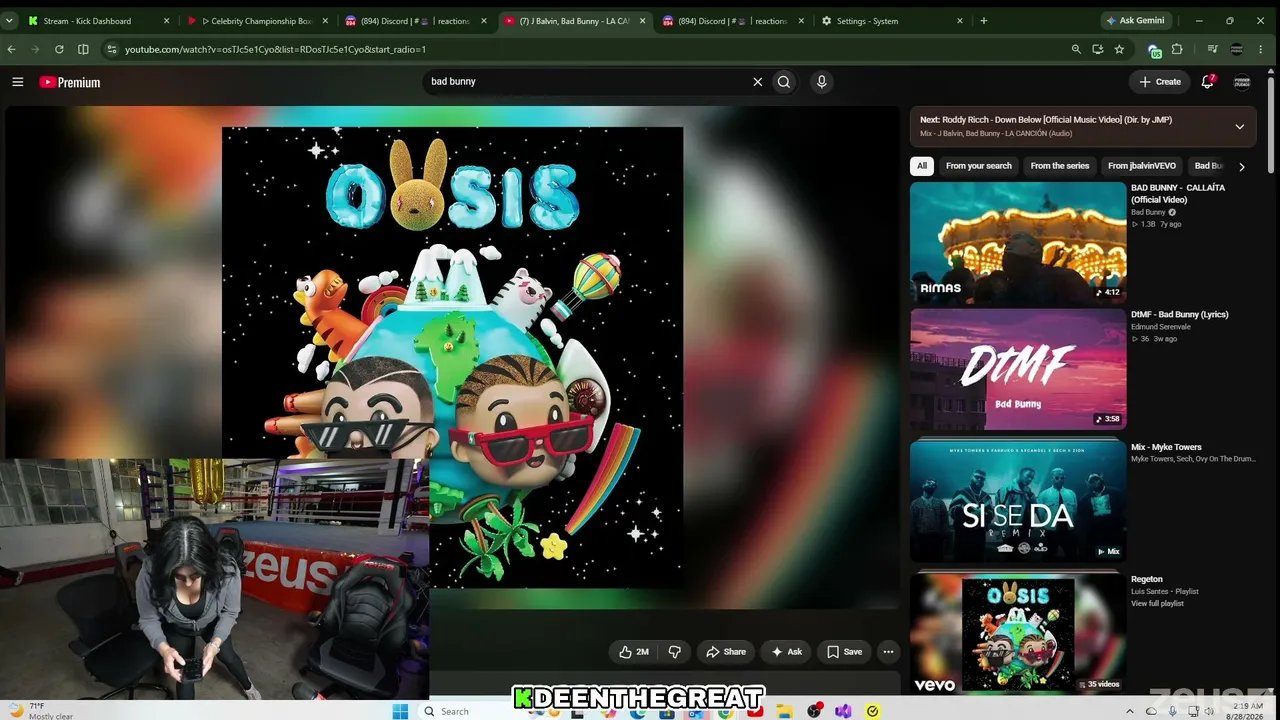Screen dimensions: 1280x720
Task: Click the Ask button under video
Action: tap(786, 652)
